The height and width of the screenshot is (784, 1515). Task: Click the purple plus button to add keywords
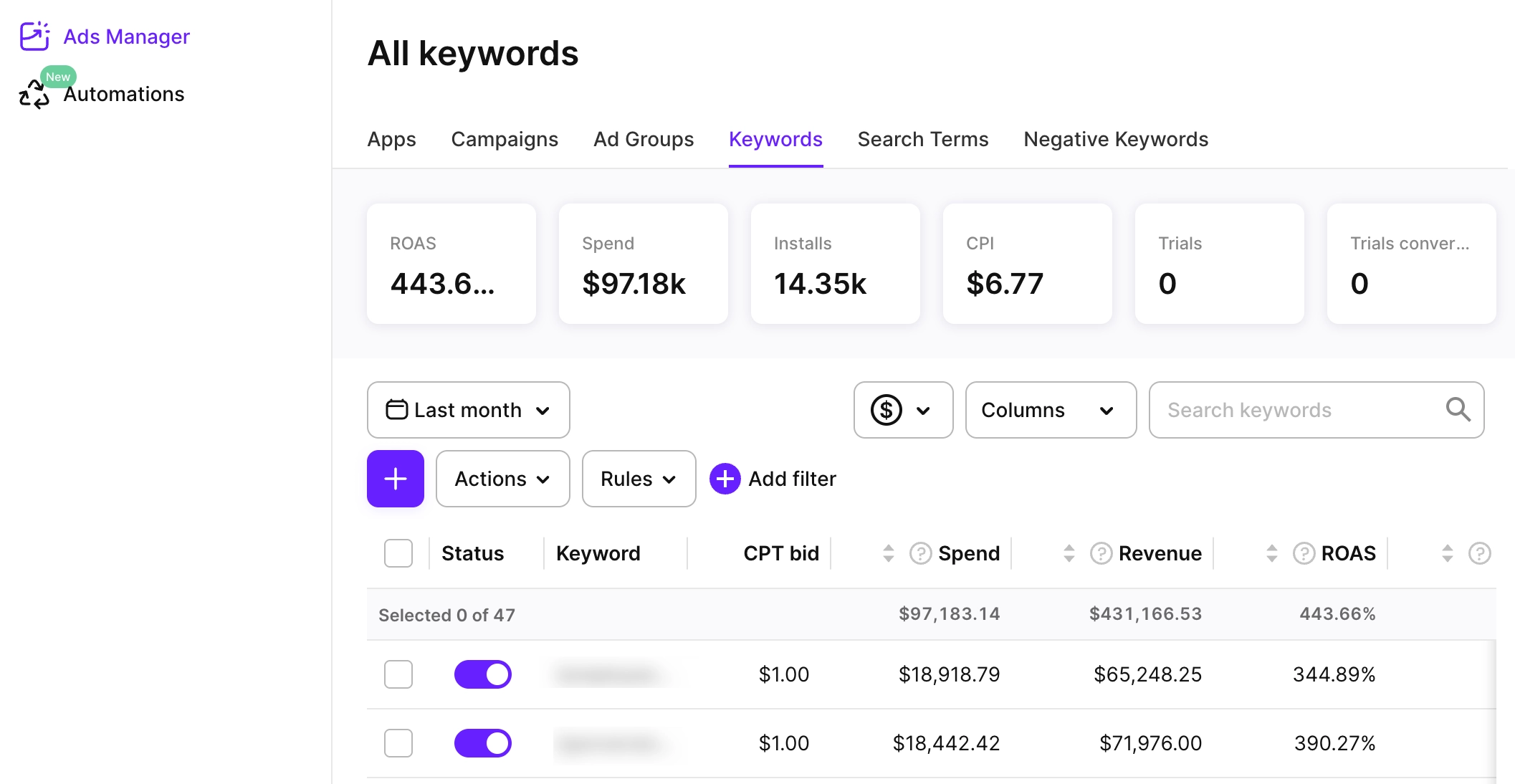click(395, 479)
